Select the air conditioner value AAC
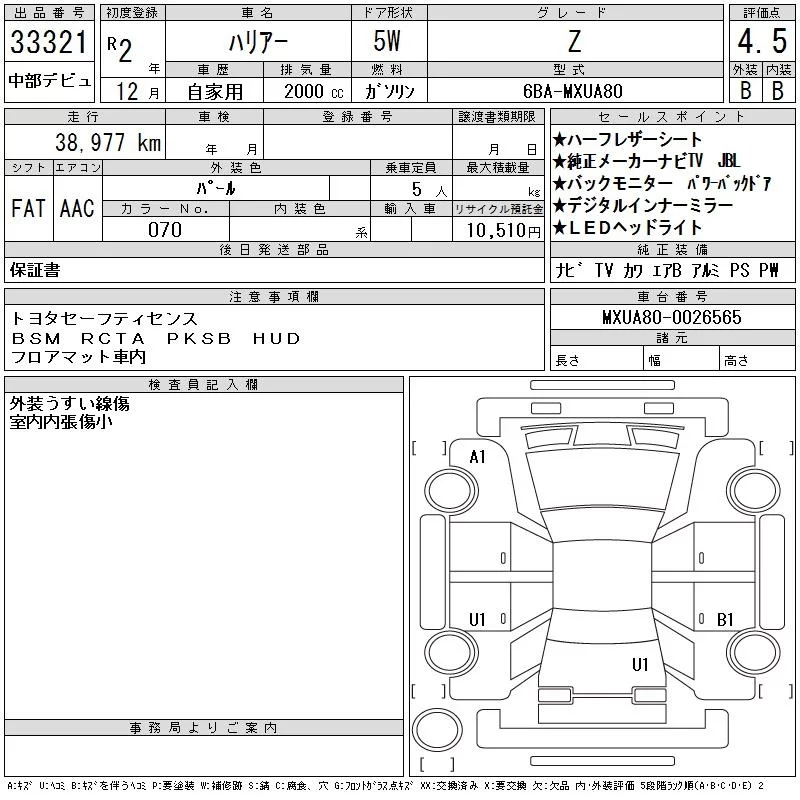 pyautogui.click(x=77, y=208)
